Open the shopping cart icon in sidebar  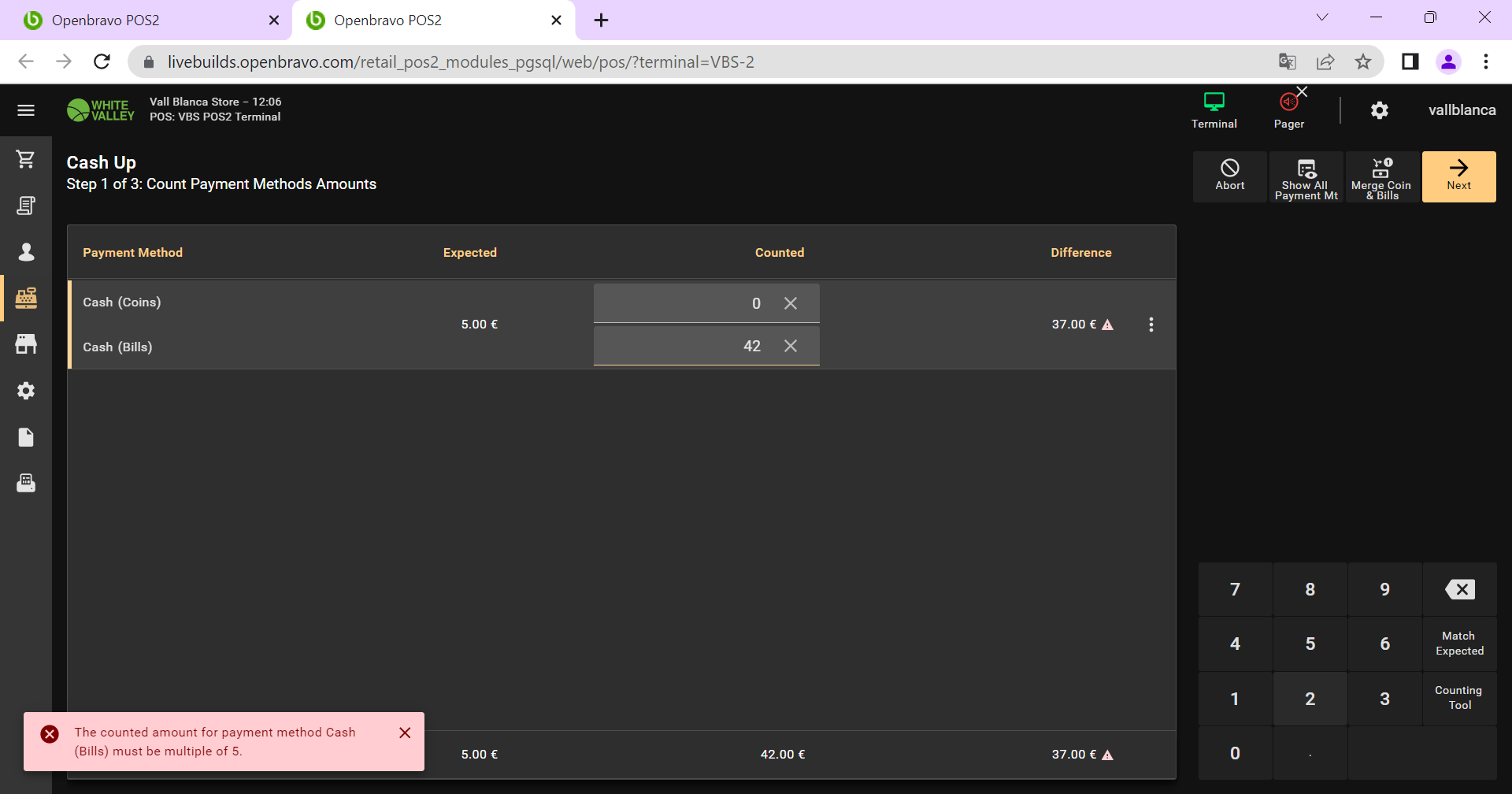coord(26,160)
